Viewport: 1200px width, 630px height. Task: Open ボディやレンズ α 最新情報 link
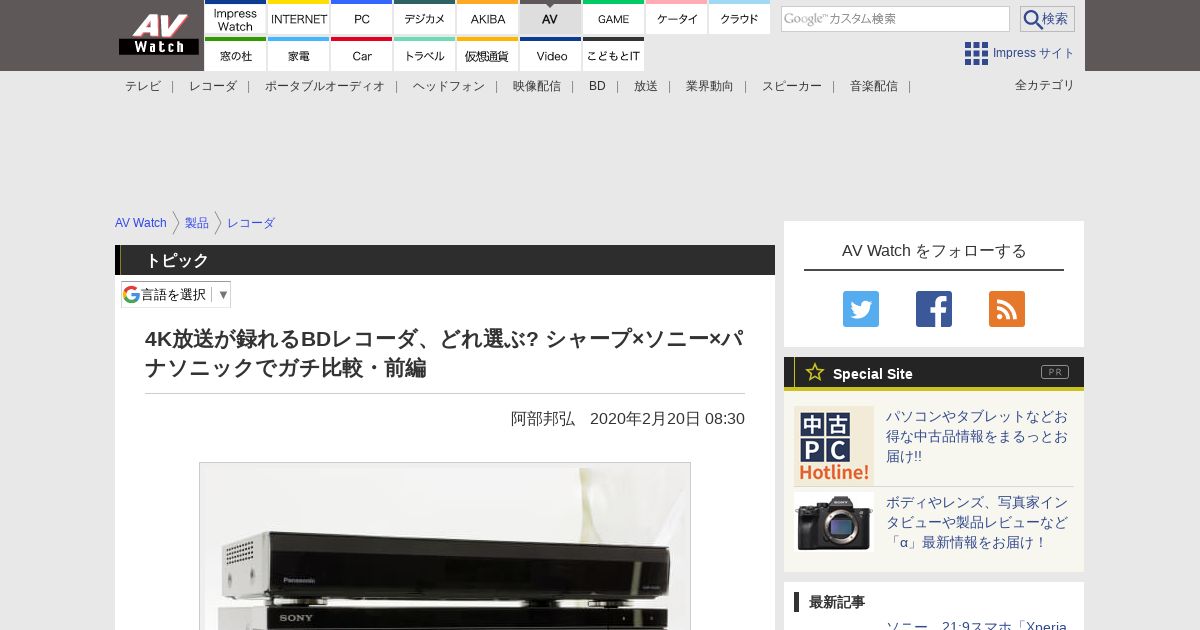(x=977, y=522)
